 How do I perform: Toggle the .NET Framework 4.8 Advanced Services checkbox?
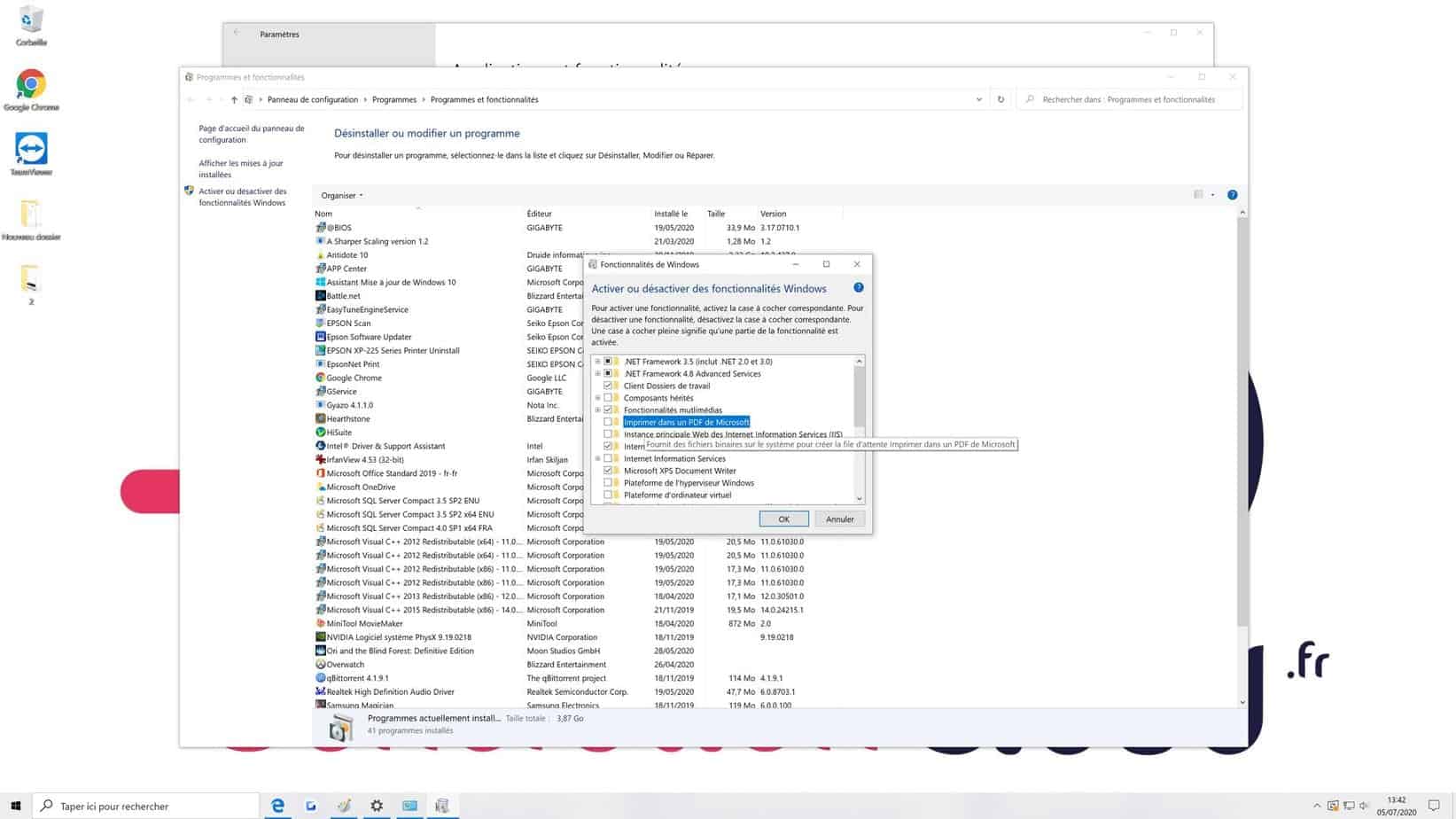[608, 374]
